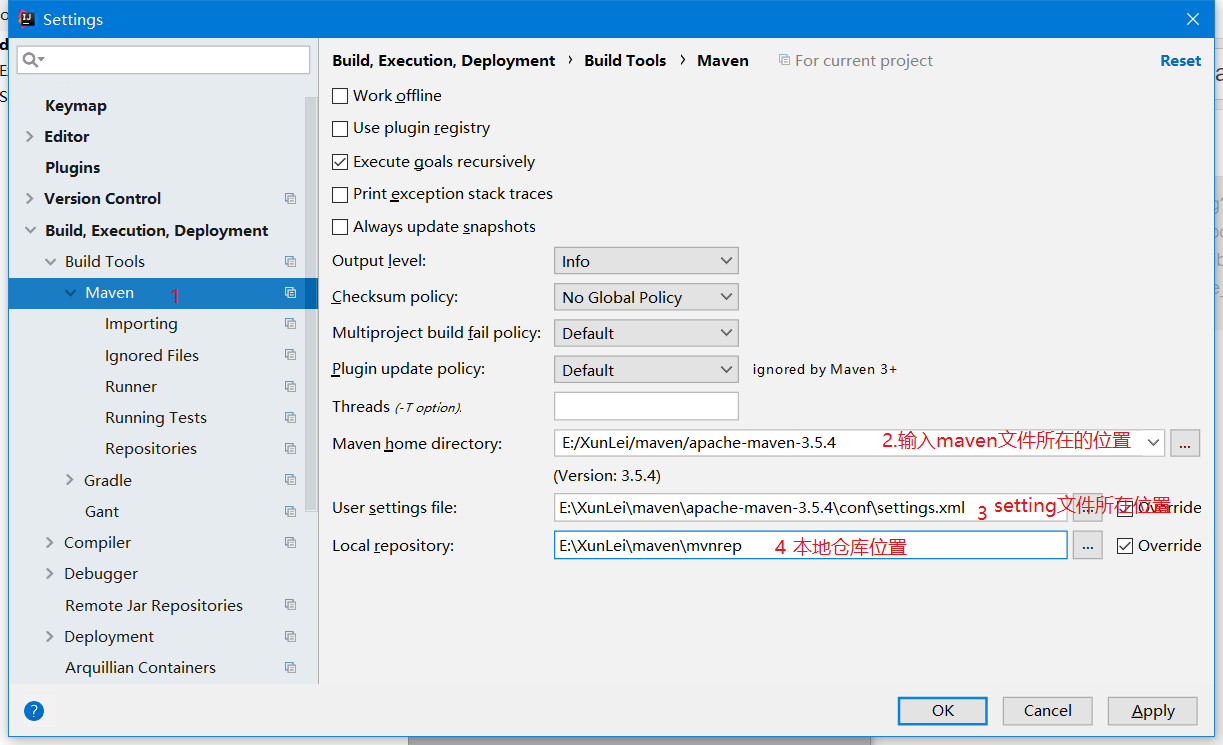The height and width of the screenshot is (745, 1223).
Task: Click the Local repository path field
Action: point(811,545)
